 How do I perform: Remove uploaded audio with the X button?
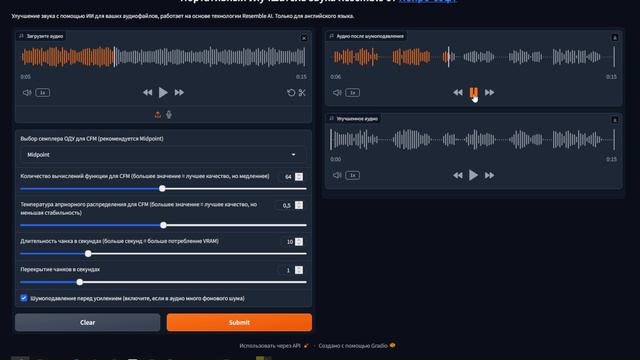[304, 38]
